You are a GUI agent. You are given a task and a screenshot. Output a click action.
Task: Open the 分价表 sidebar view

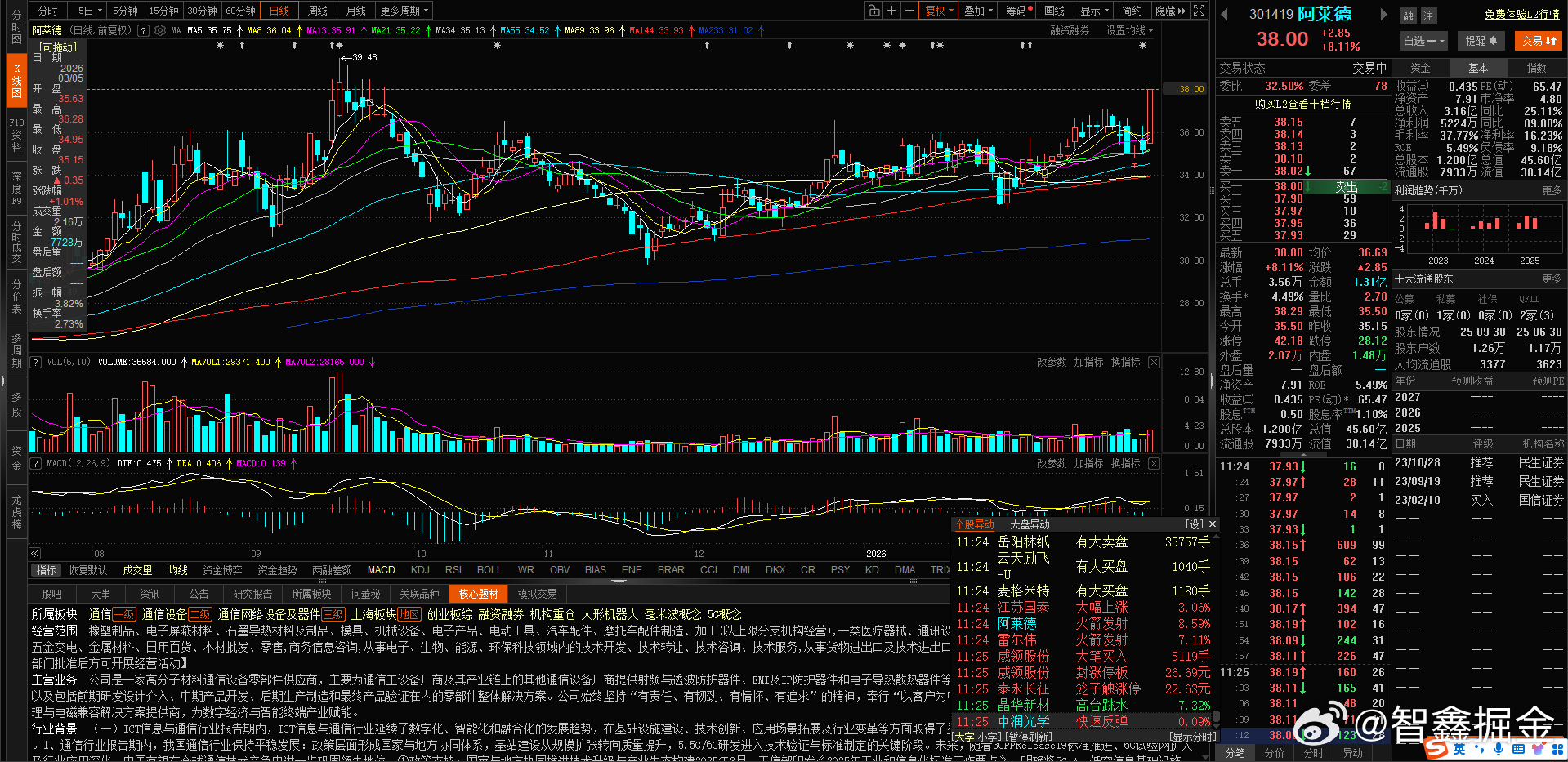pyautogui.click(x=16, y=296)
